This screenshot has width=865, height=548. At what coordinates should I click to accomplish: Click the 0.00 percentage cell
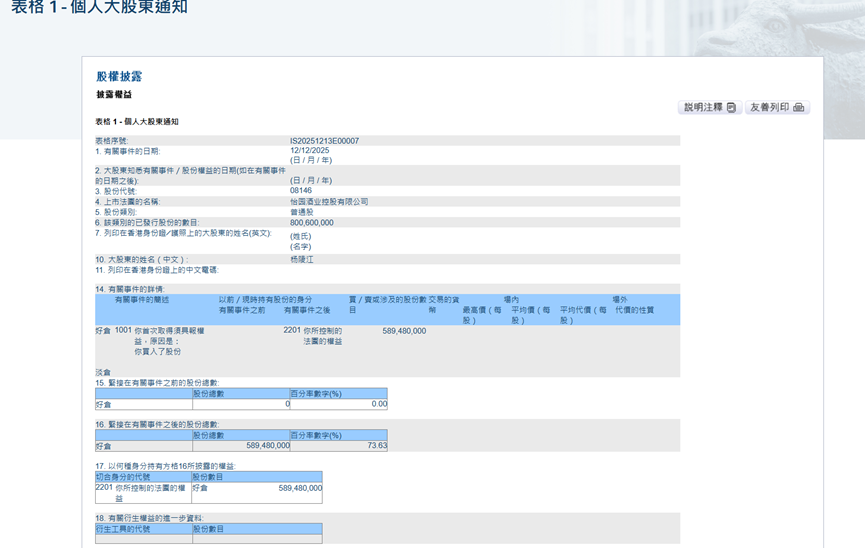tap(378, 404)
